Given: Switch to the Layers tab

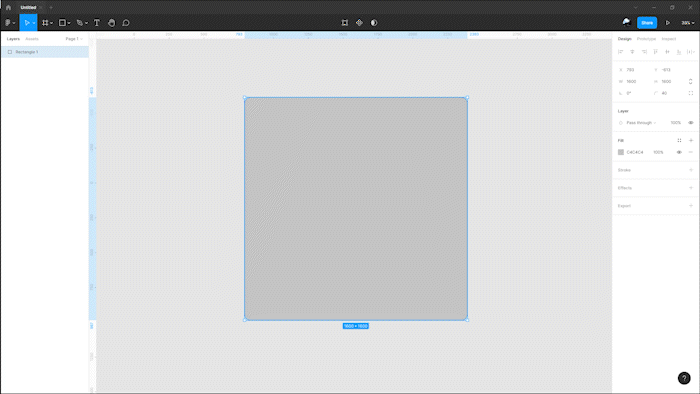Looking at the screenshot, I should click(x=13, y=39).
